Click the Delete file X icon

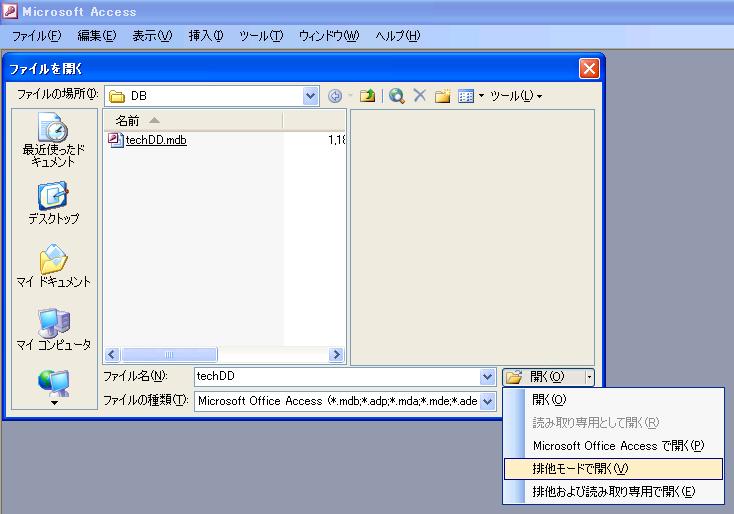click(420, 96)
